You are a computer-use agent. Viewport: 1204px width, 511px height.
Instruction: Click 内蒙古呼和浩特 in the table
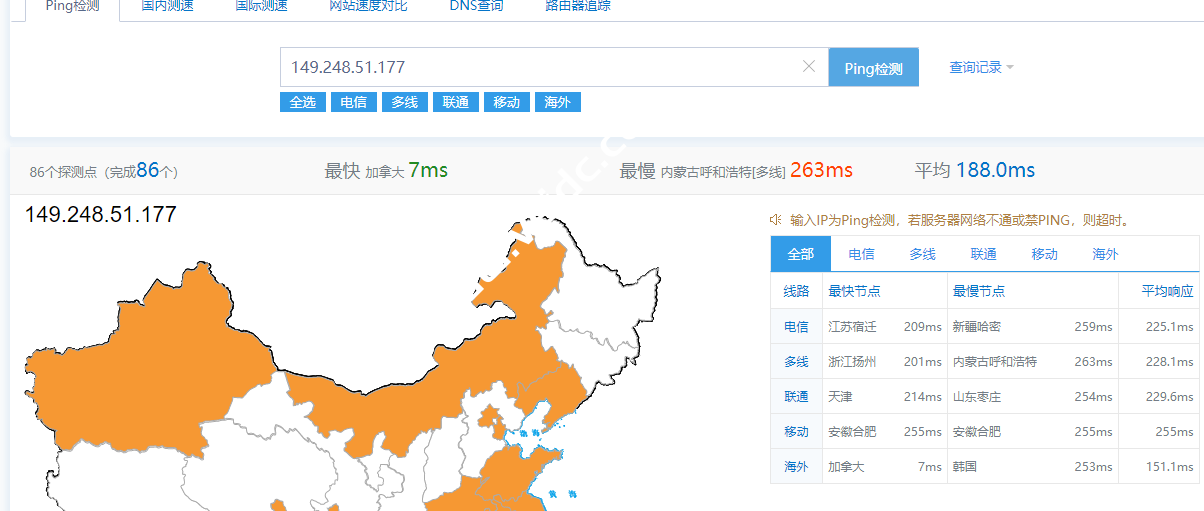pos(995,362)
